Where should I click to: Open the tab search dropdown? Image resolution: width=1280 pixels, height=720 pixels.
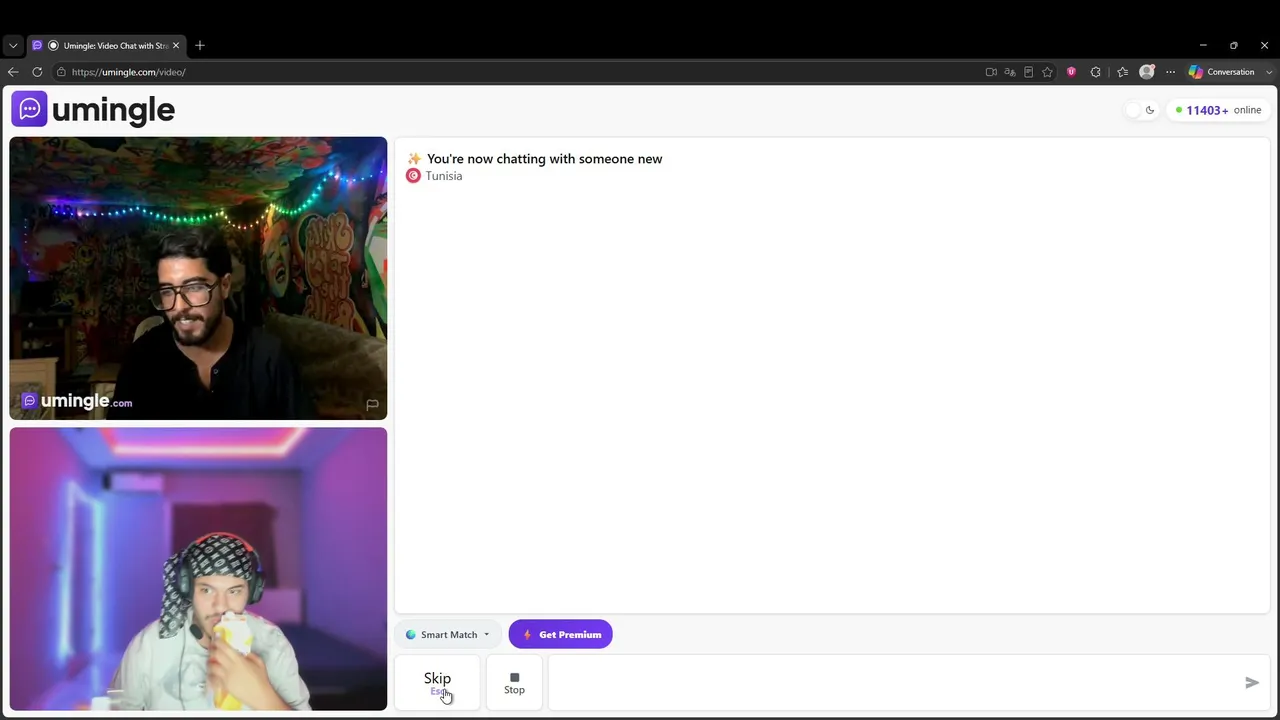click(x=13, y=46)
